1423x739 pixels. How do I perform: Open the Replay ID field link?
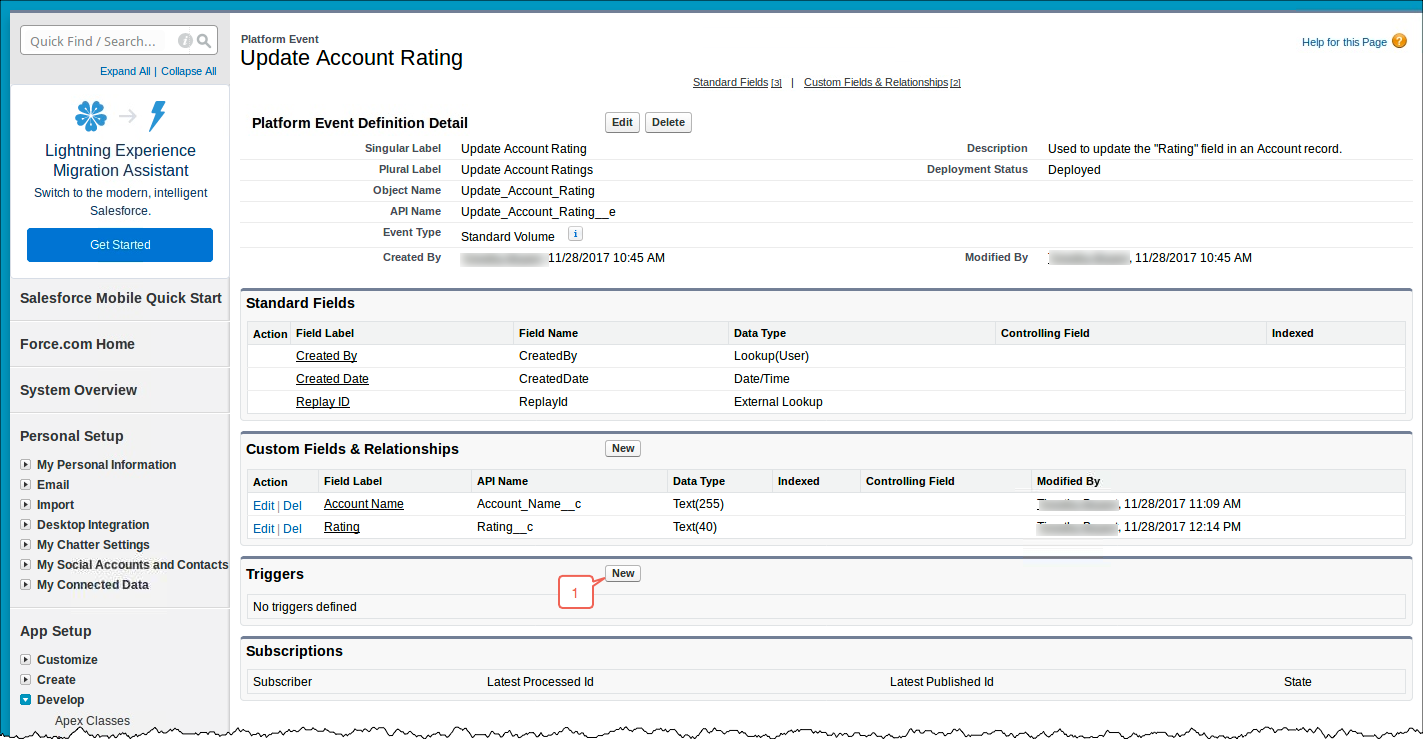coord(323,402)
